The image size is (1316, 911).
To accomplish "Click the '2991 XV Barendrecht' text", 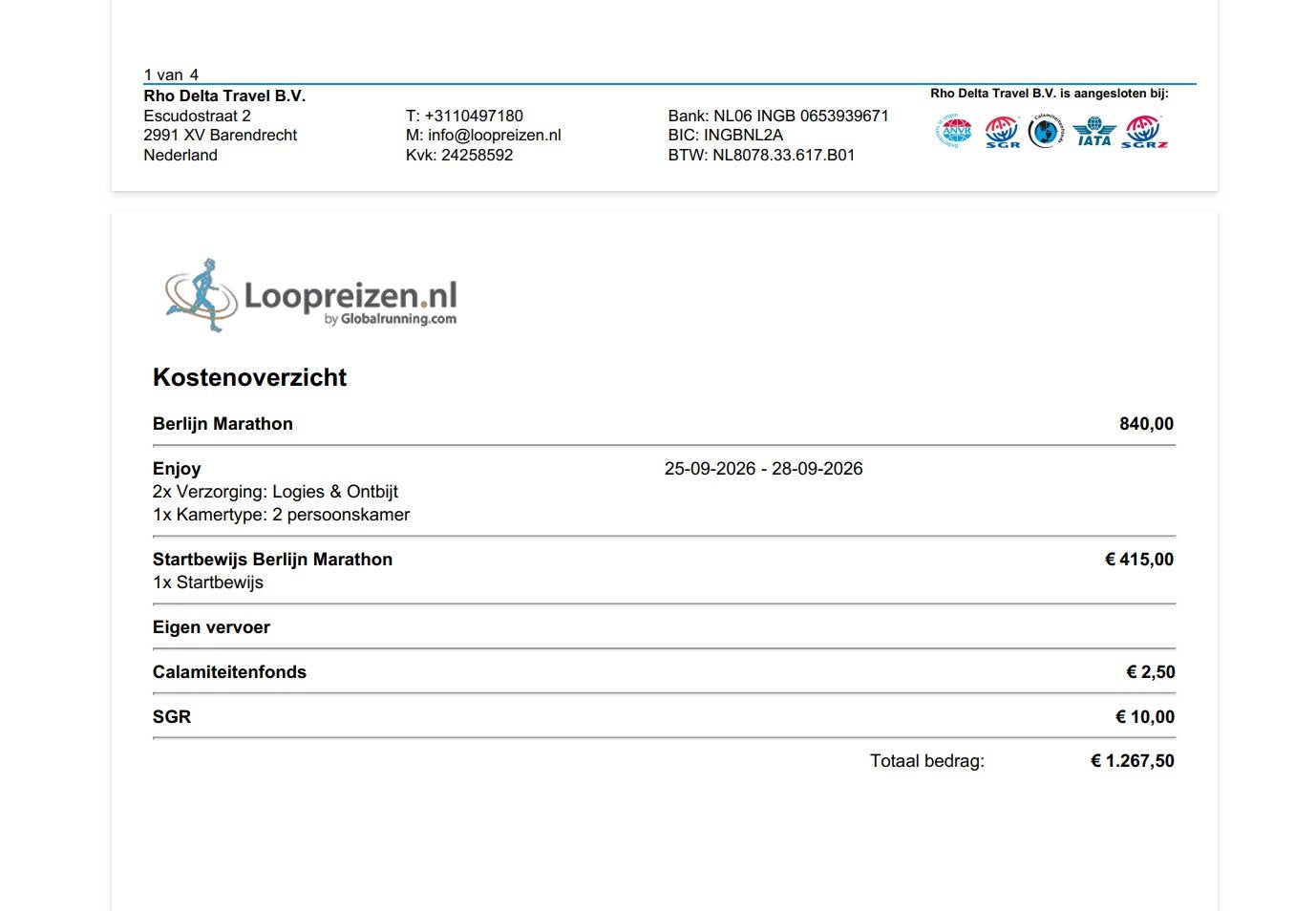I will (220, 135).
